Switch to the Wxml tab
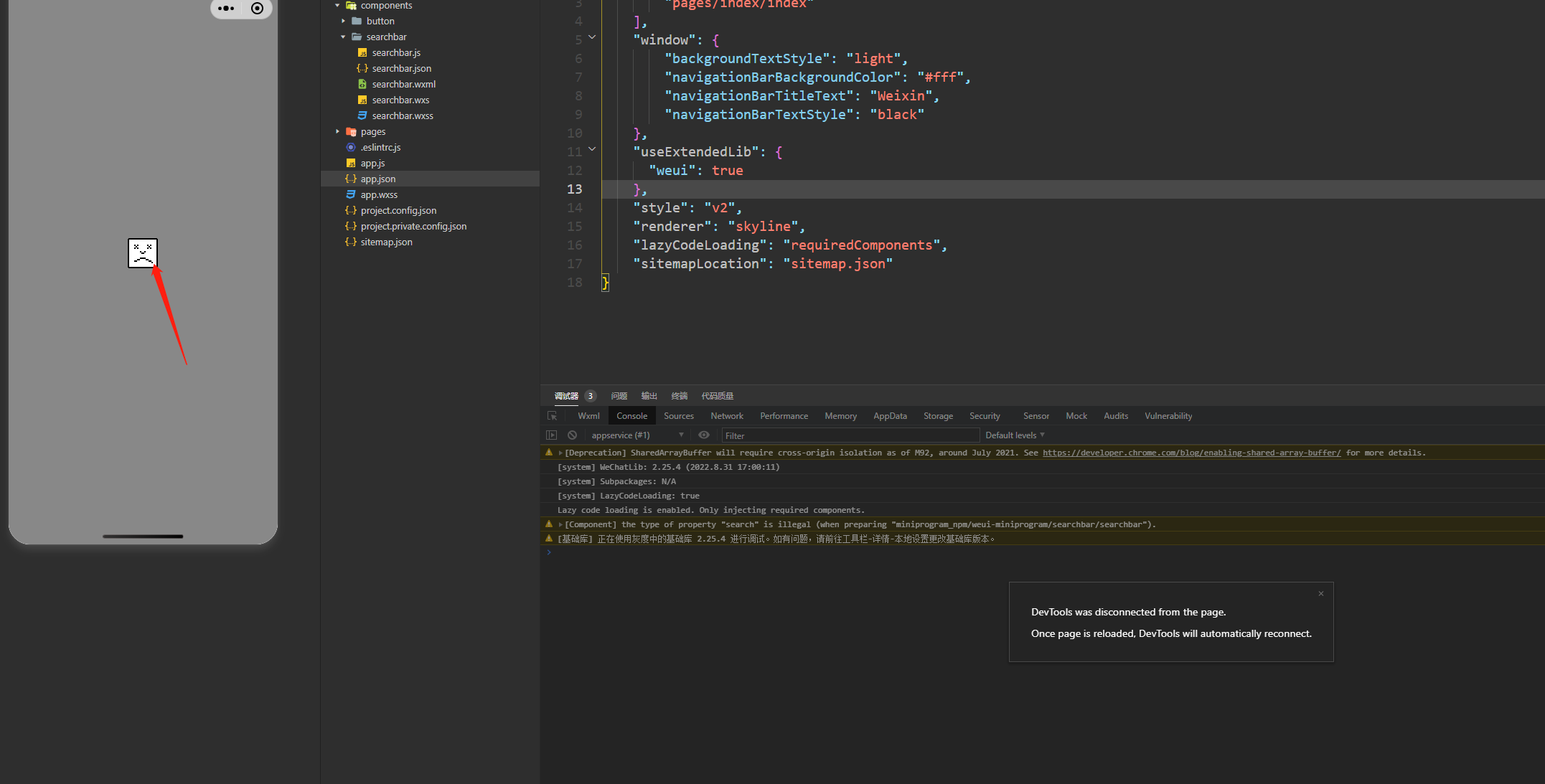The width and height of the screenshot is (1545, 784). click(588, 416)
